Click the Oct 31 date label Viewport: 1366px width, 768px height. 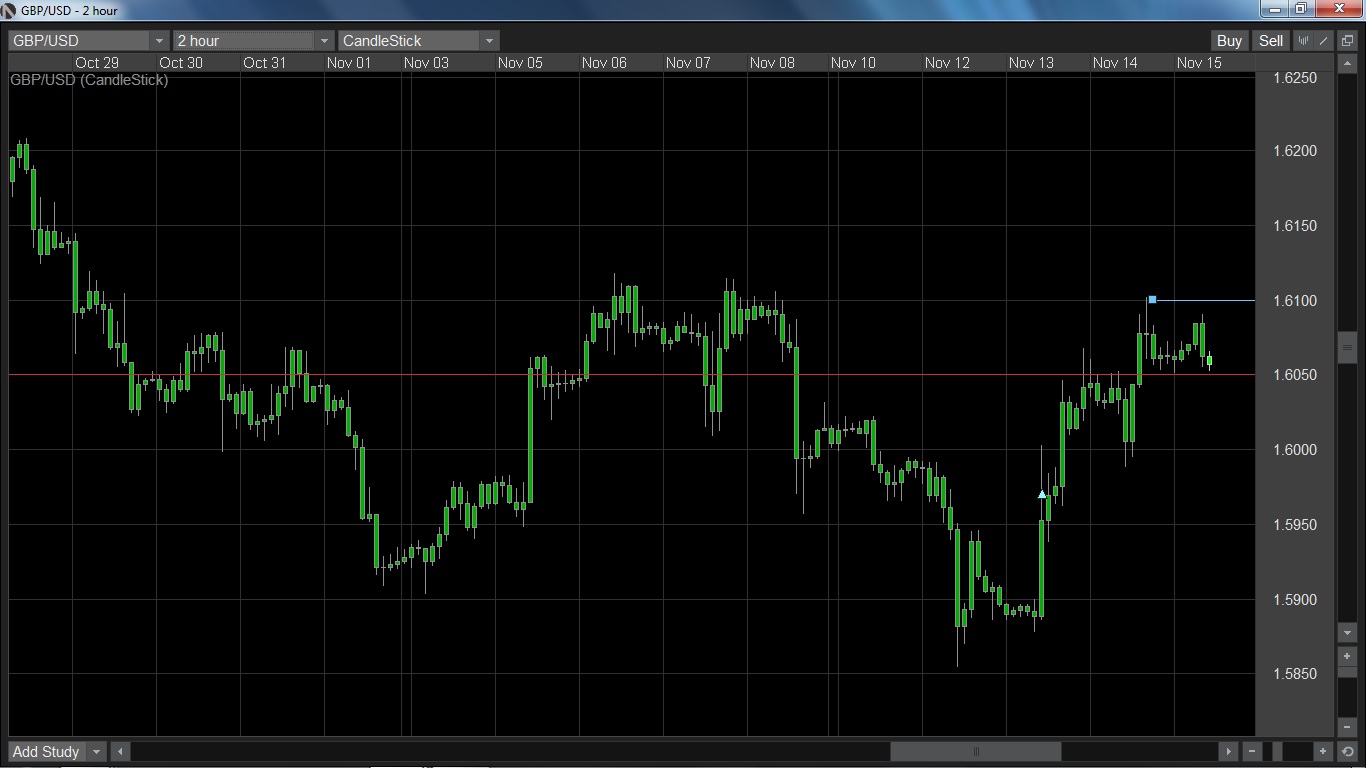coord(265,62)
